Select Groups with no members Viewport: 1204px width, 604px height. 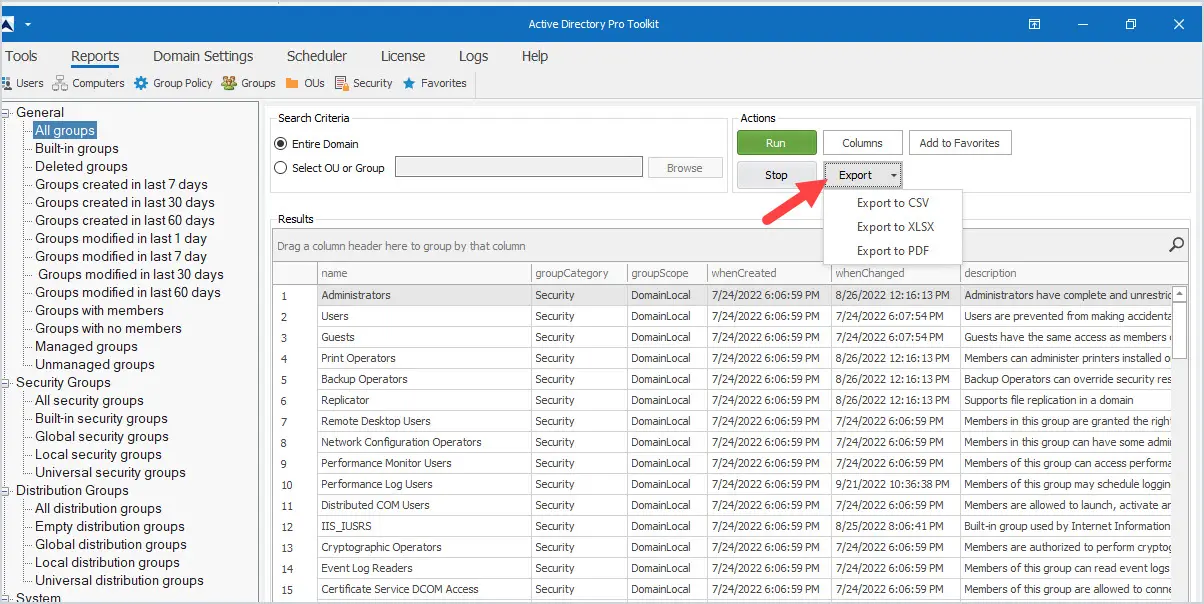click(108, 328)
